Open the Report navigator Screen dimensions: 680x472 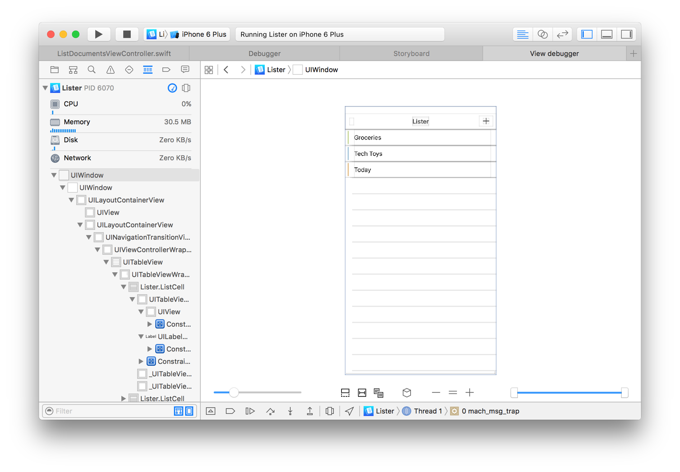click(185, 69)
